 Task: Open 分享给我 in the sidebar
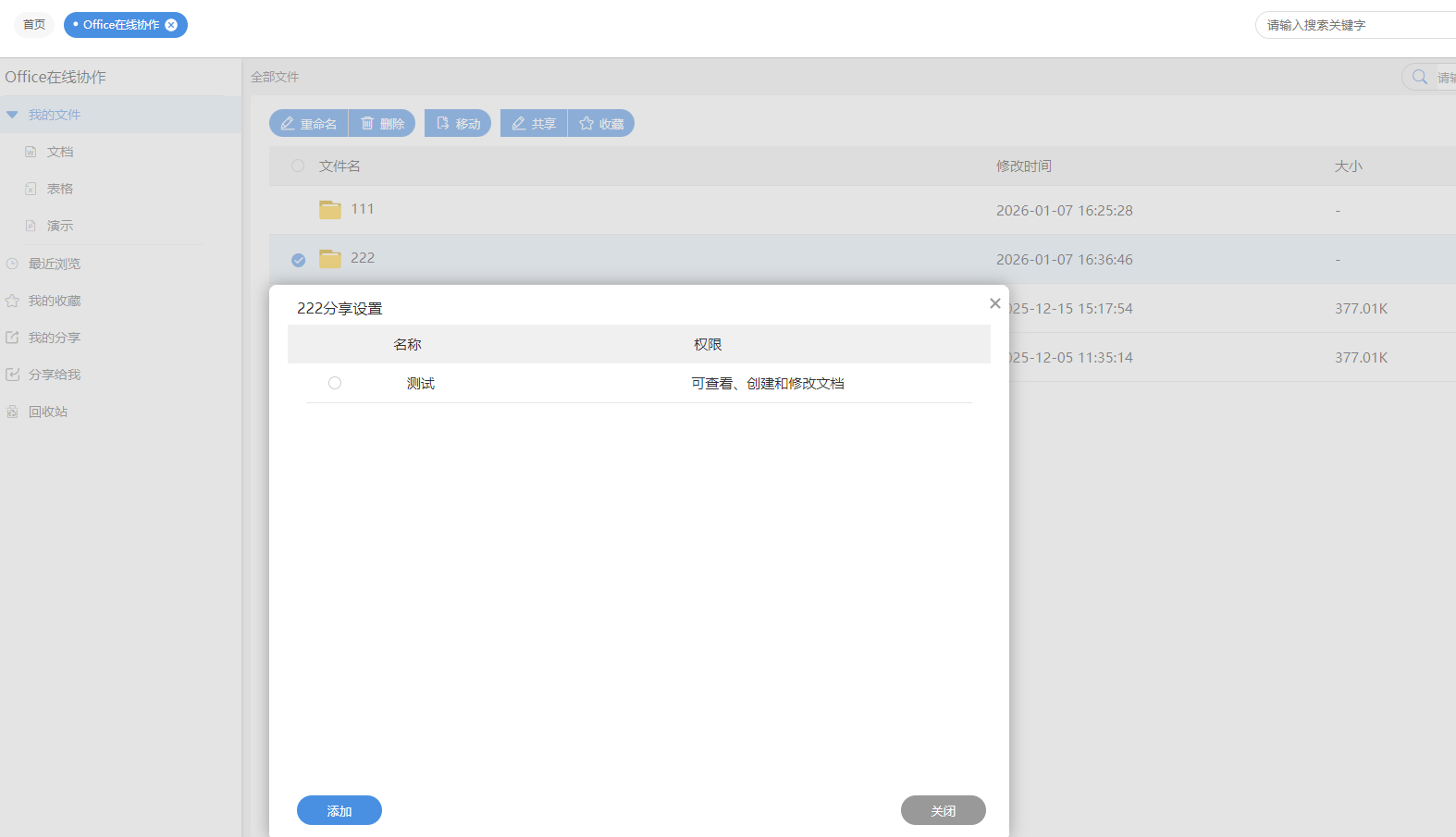pyautogui.click(x=55, y=375)
